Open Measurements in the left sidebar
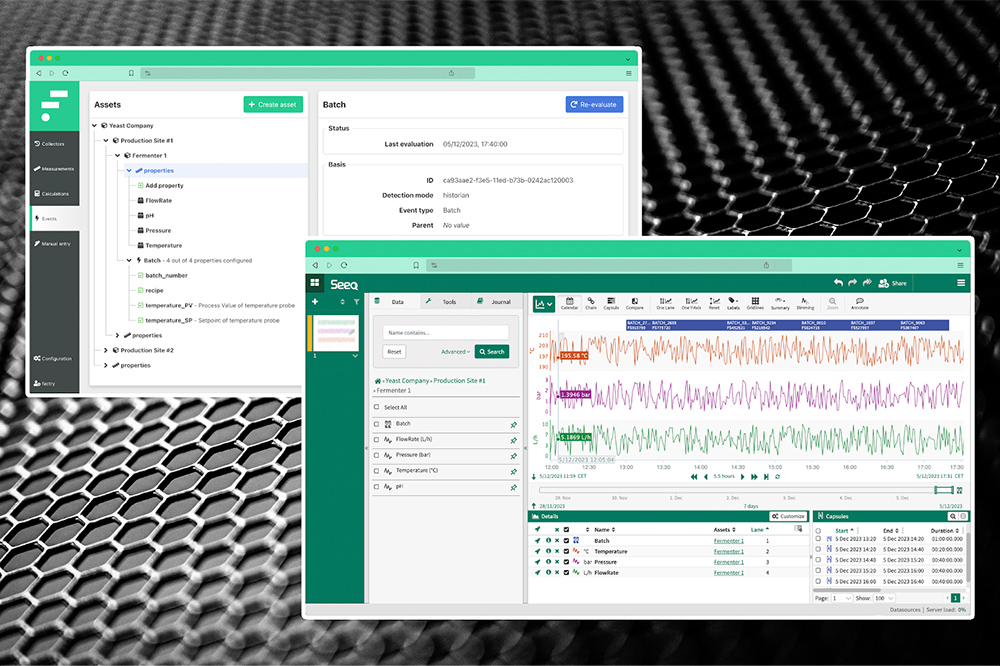The image size is (1000, 666). click(54, 168)
